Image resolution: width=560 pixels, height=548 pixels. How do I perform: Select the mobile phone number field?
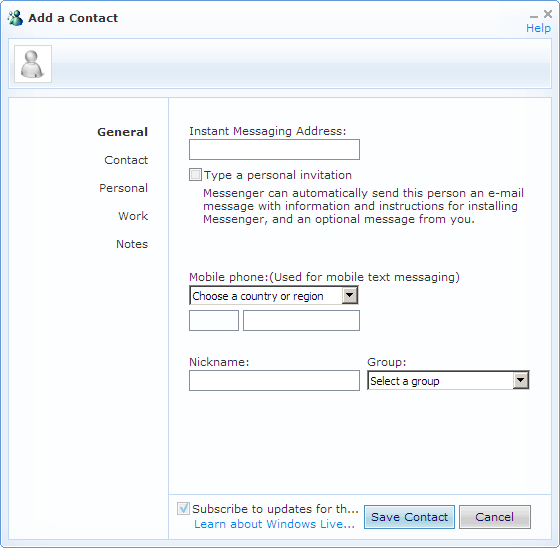click(x=301, y=320)
